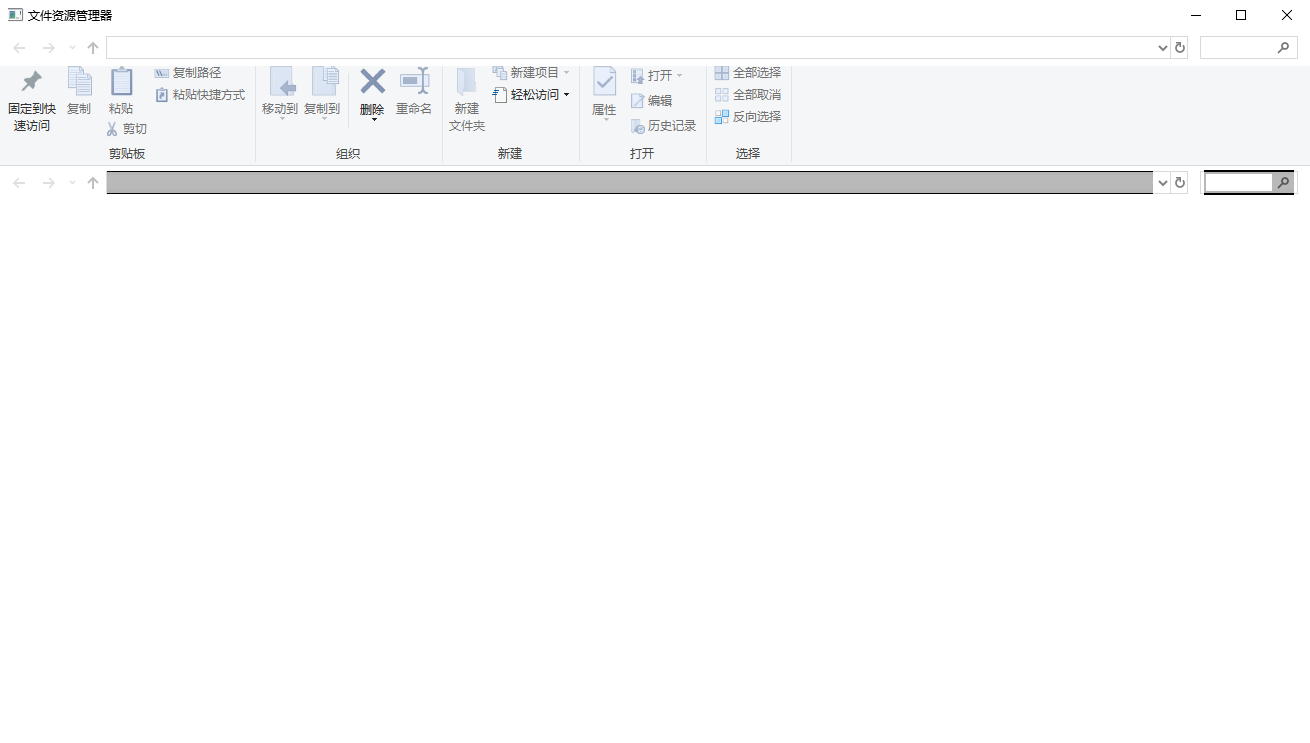Open Properties (属性) checkmark icon
The width and height of the screenshot is (1310, 743).
click(604, 82)
